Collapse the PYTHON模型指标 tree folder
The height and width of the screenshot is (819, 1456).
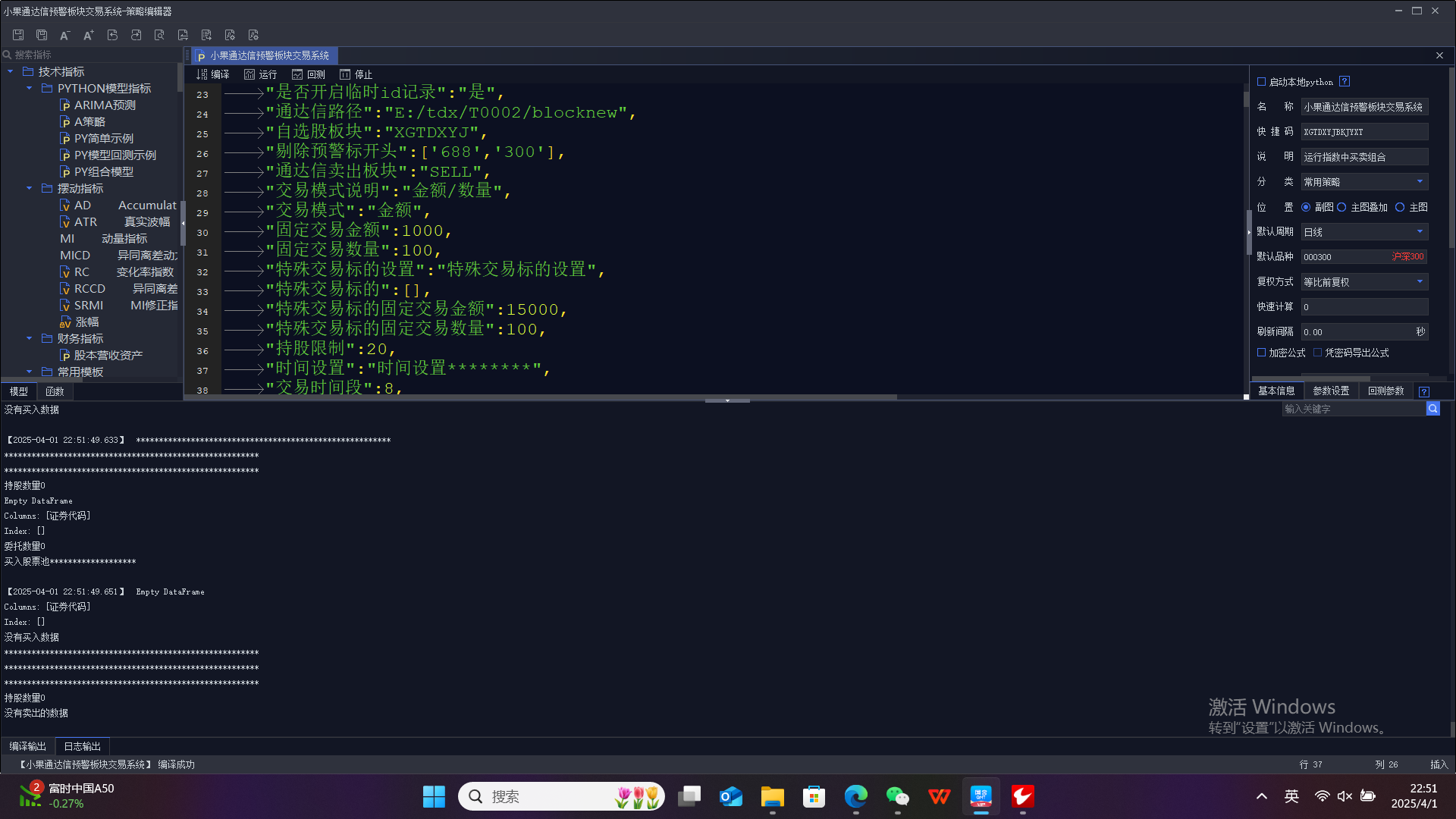click(30, 89)
